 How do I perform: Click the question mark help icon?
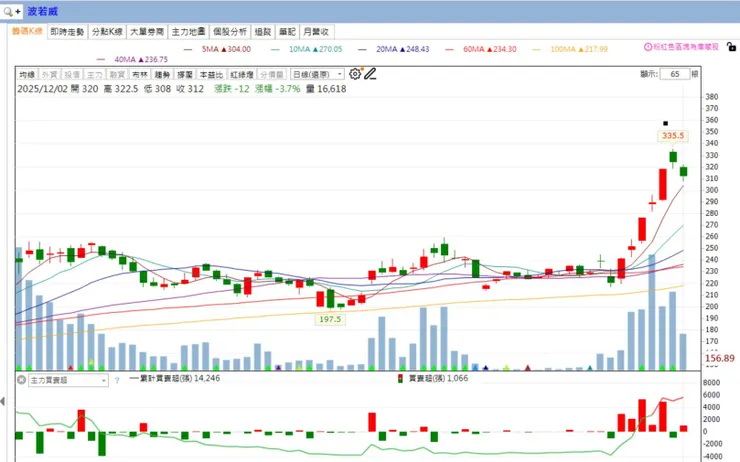[117, 380]
